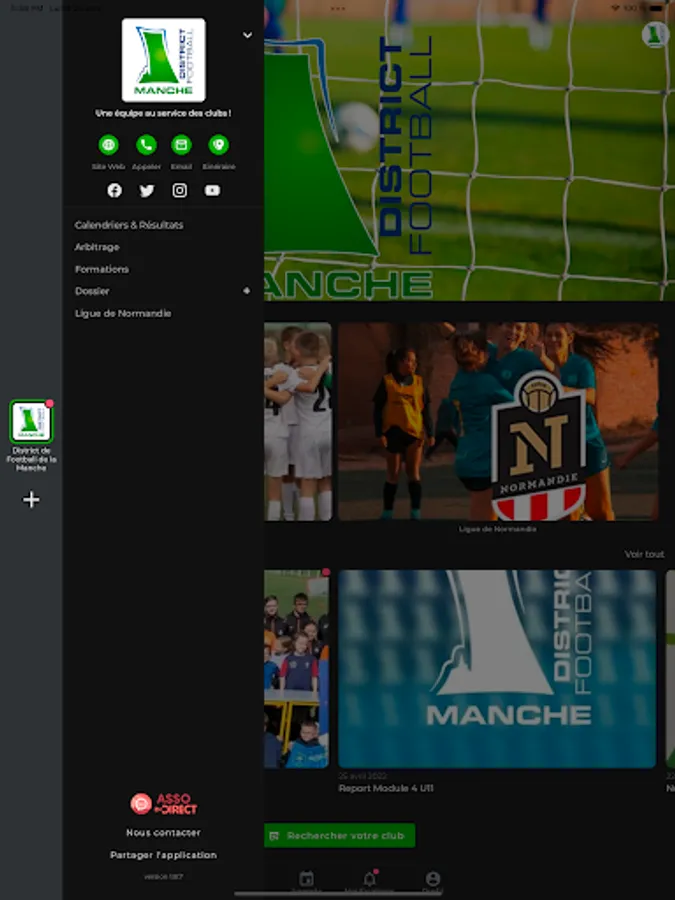Image resolution: width=675 pixels, height=900 pixels.
Task: Click the Voir tout link
Action: tap(645, 554)
